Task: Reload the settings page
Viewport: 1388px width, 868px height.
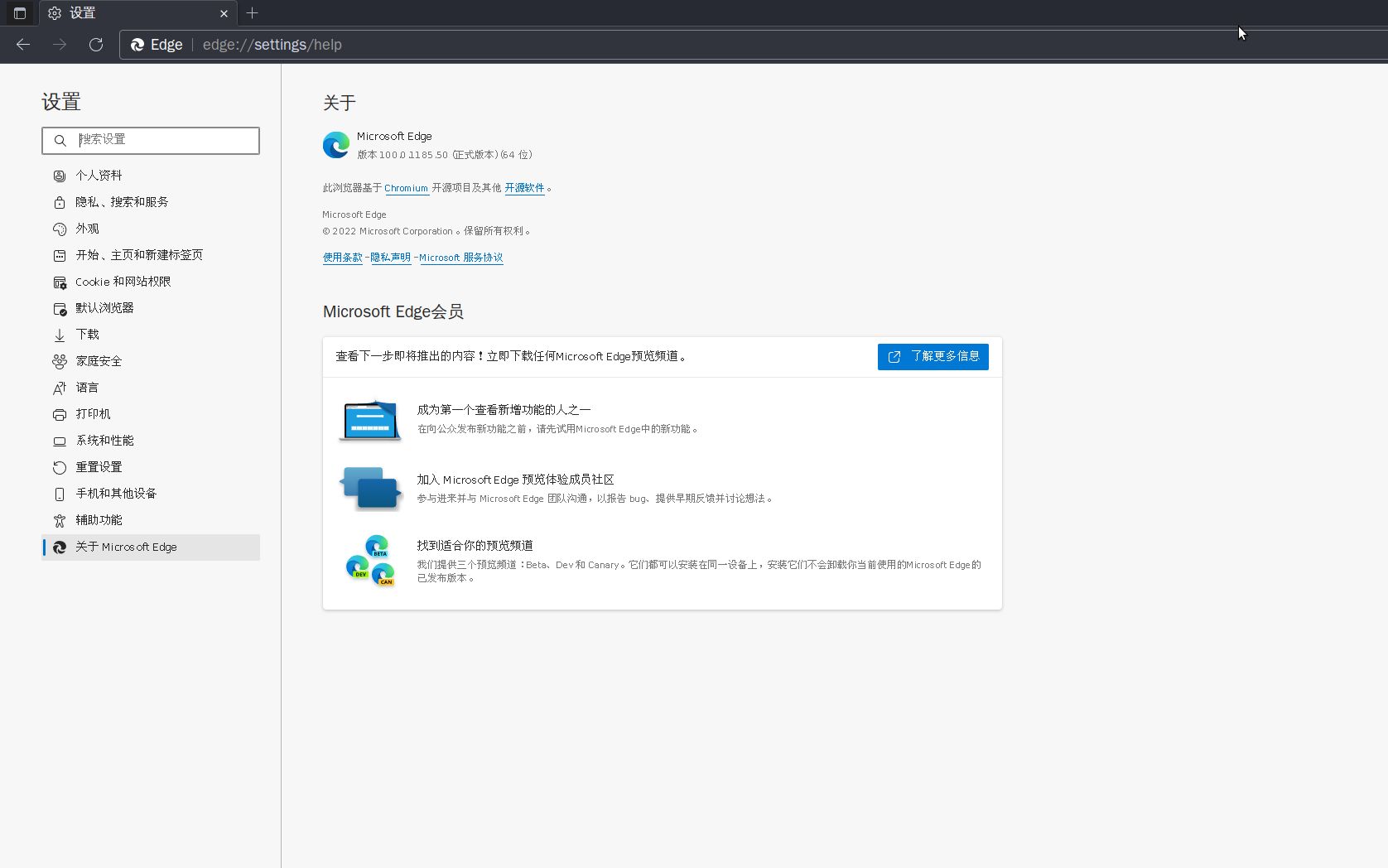Action: (x=96, y=45)
